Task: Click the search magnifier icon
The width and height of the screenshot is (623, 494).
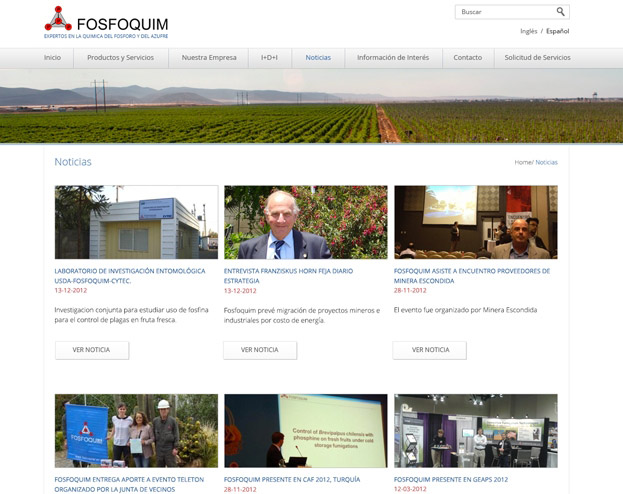Action: point(560,12)
